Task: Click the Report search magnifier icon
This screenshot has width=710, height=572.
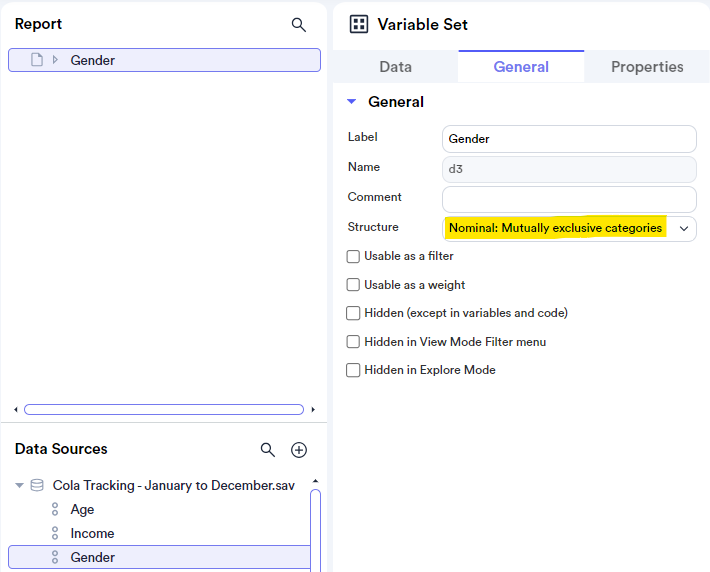Action: [298, 25]
